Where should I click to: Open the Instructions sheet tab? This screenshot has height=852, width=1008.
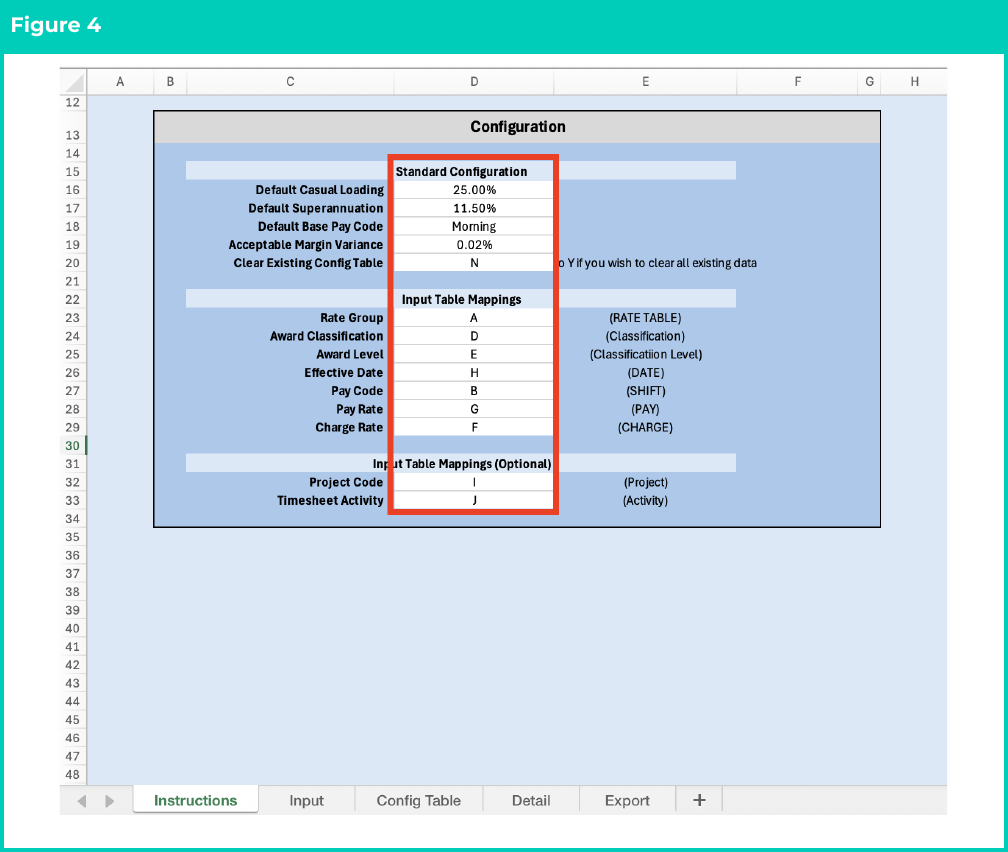(x=195, y=800)
